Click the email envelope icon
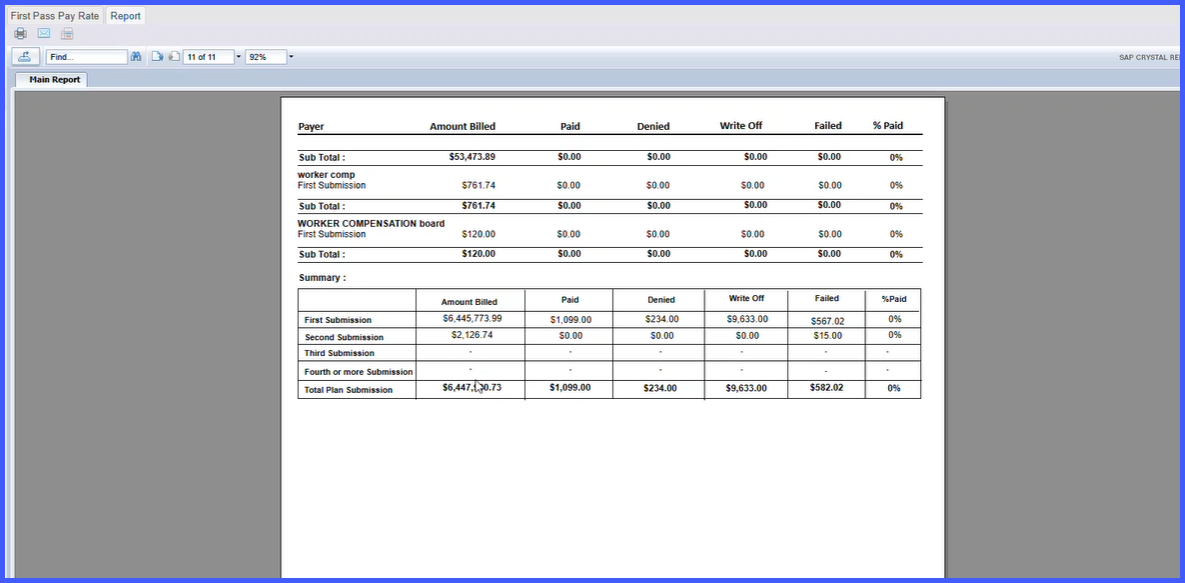1185x583 pixels. [44, 33]
